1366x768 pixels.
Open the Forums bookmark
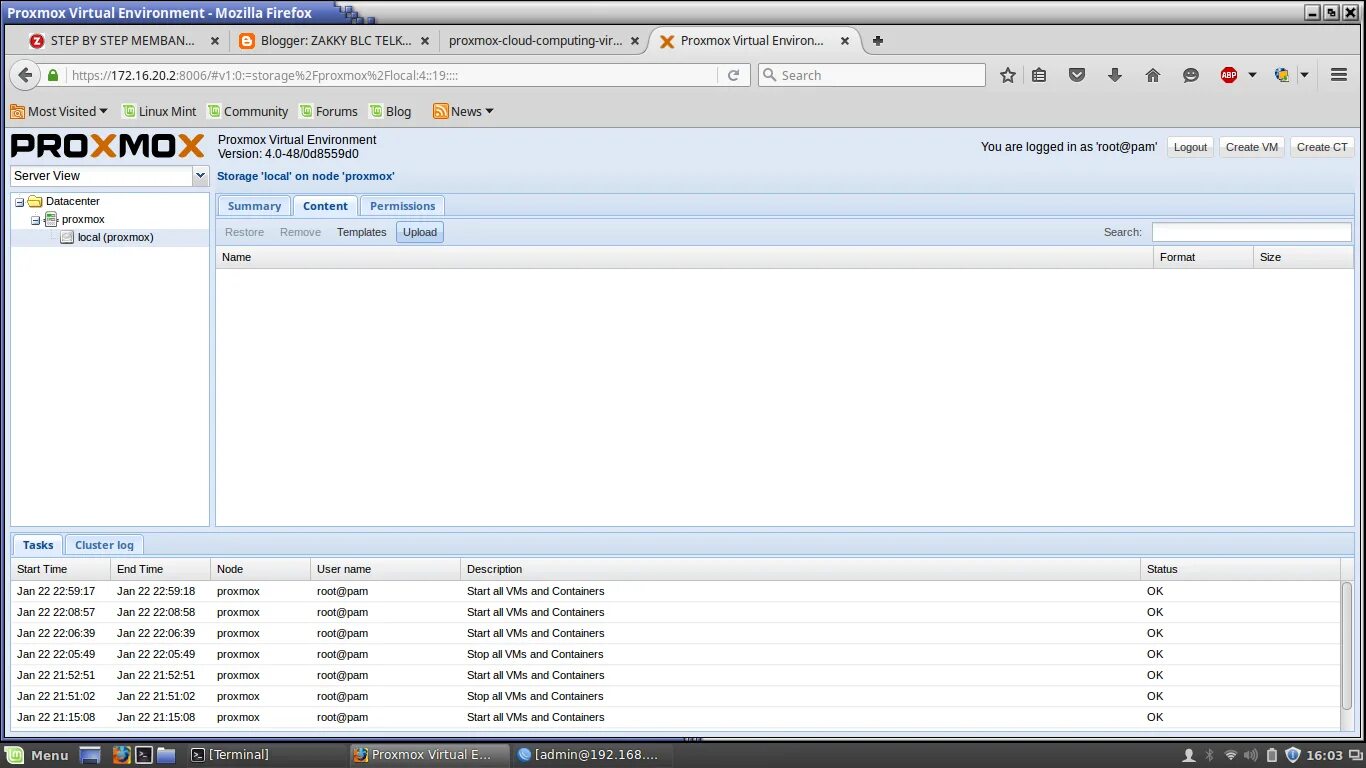328,112
